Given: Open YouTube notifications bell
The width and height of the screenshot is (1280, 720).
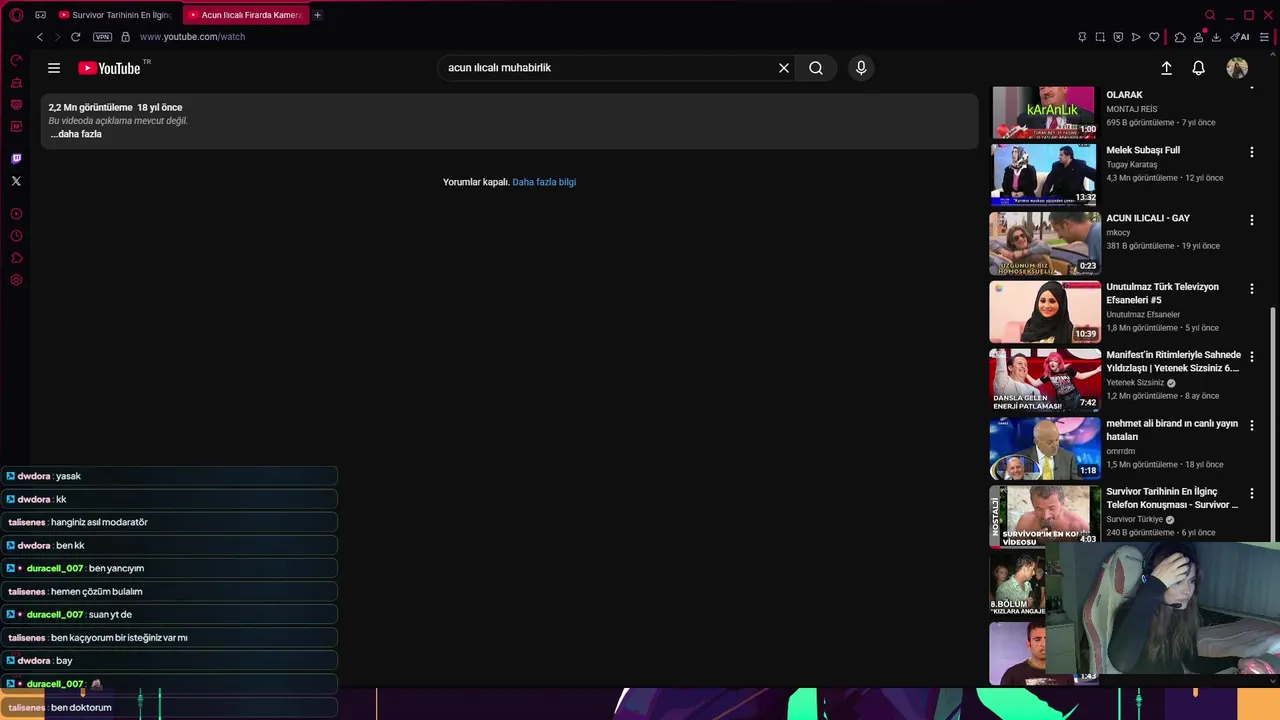Looking at the screenshot, I should pyautogui.click(x=1198, y=68).
